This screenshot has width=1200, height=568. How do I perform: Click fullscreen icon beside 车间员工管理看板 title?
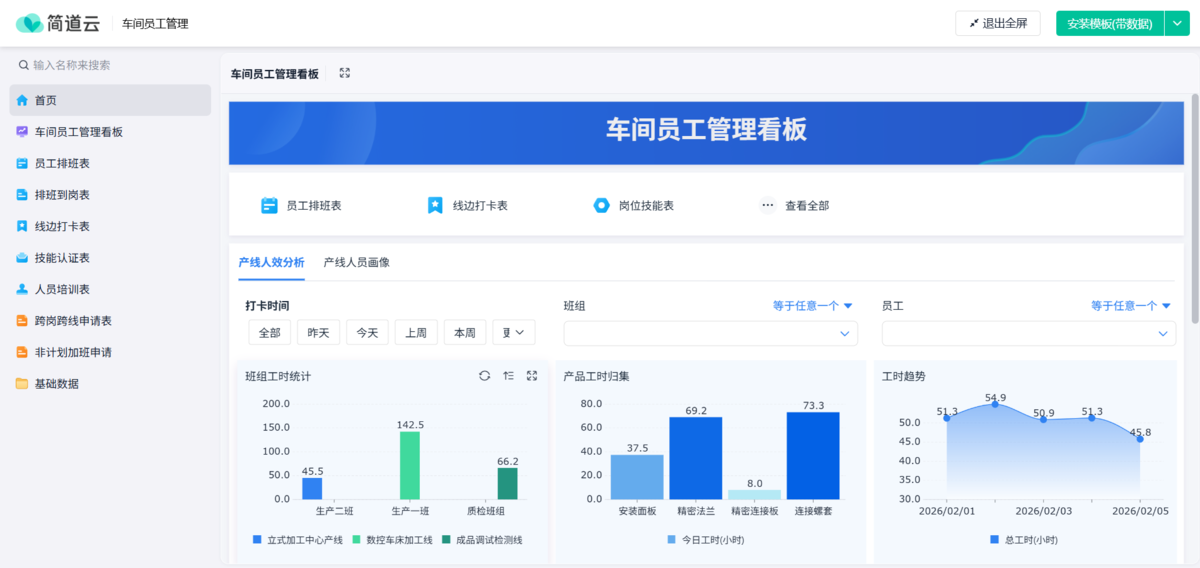[x=345, y=73]
